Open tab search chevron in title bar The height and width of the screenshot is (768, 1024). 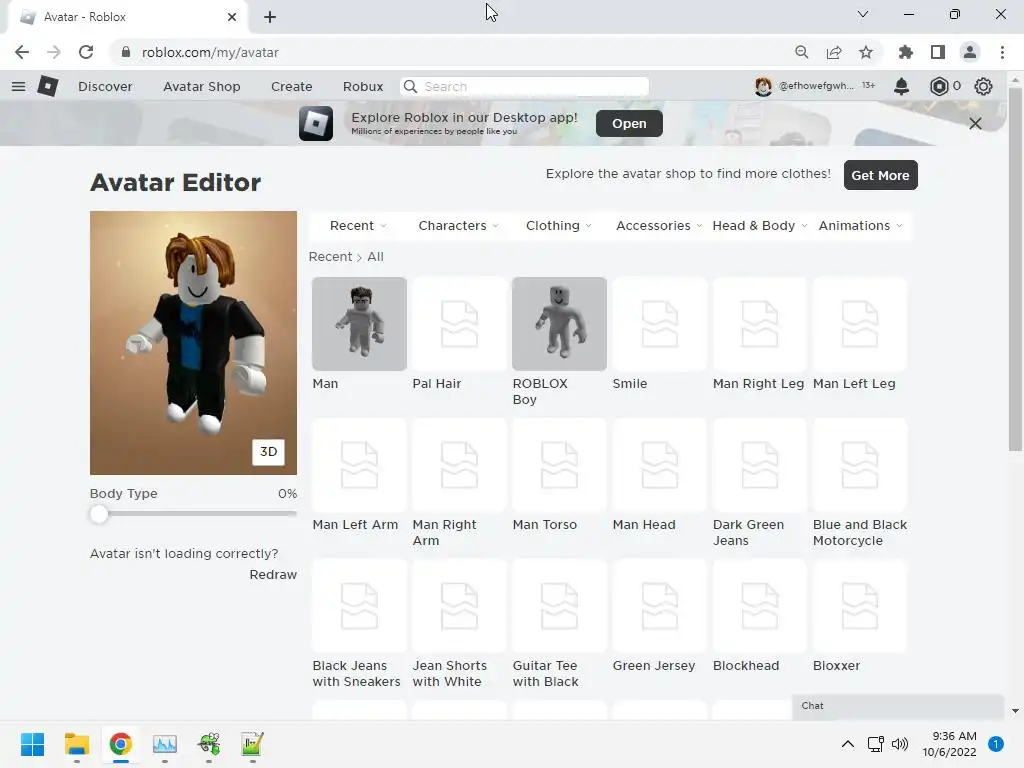863,14
